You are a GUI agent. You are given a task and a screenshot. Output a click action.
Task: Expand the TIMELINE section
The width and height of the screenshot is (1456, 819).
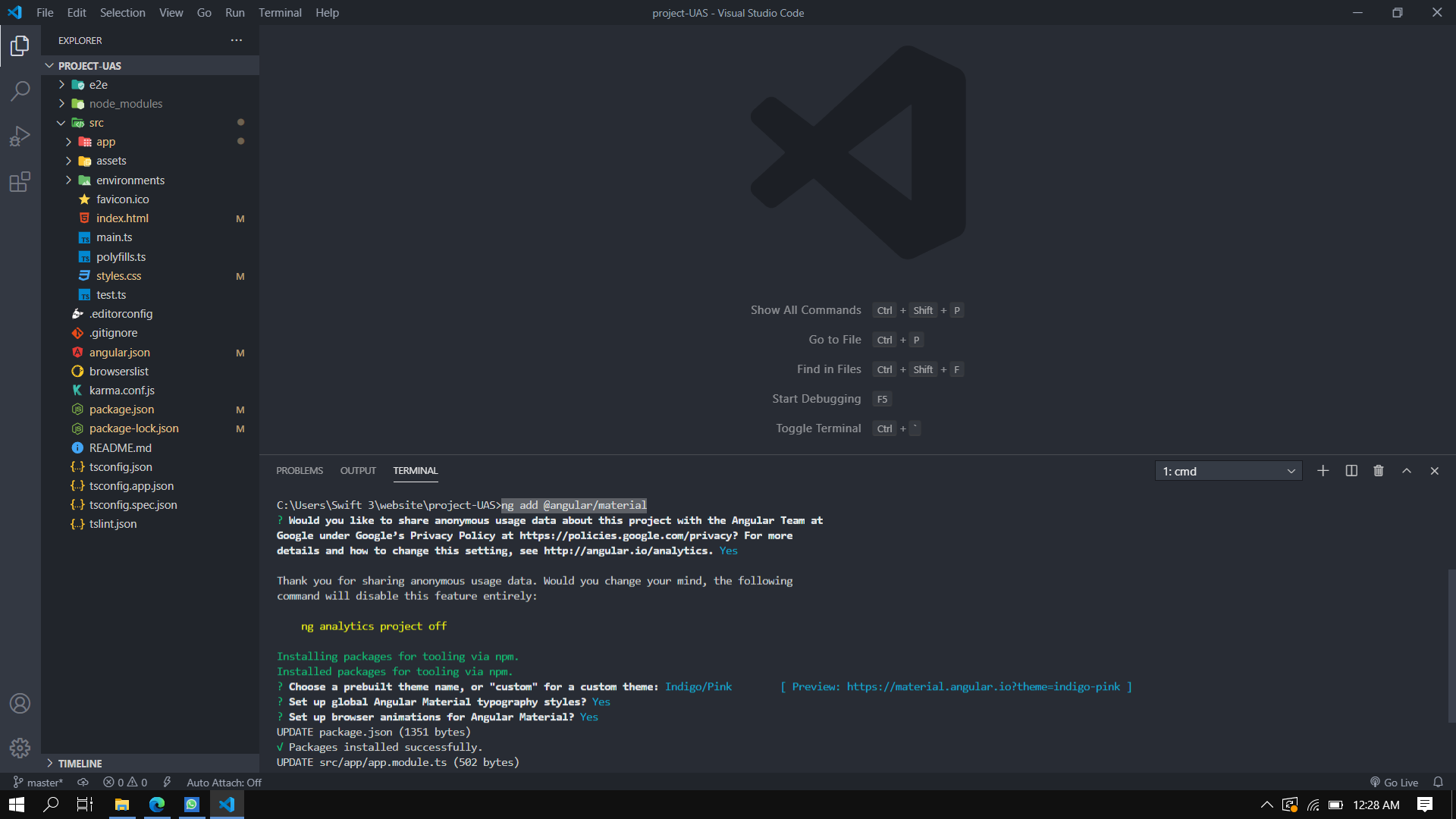click(150, 763)
